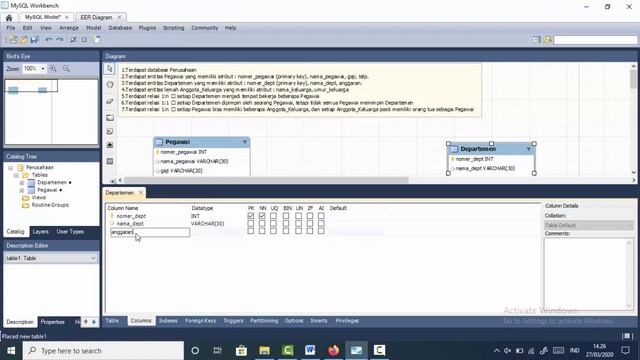Open Microsoft Word from the taskbar
The width and height of the screenshot is (640, 360).
(310, 350)
